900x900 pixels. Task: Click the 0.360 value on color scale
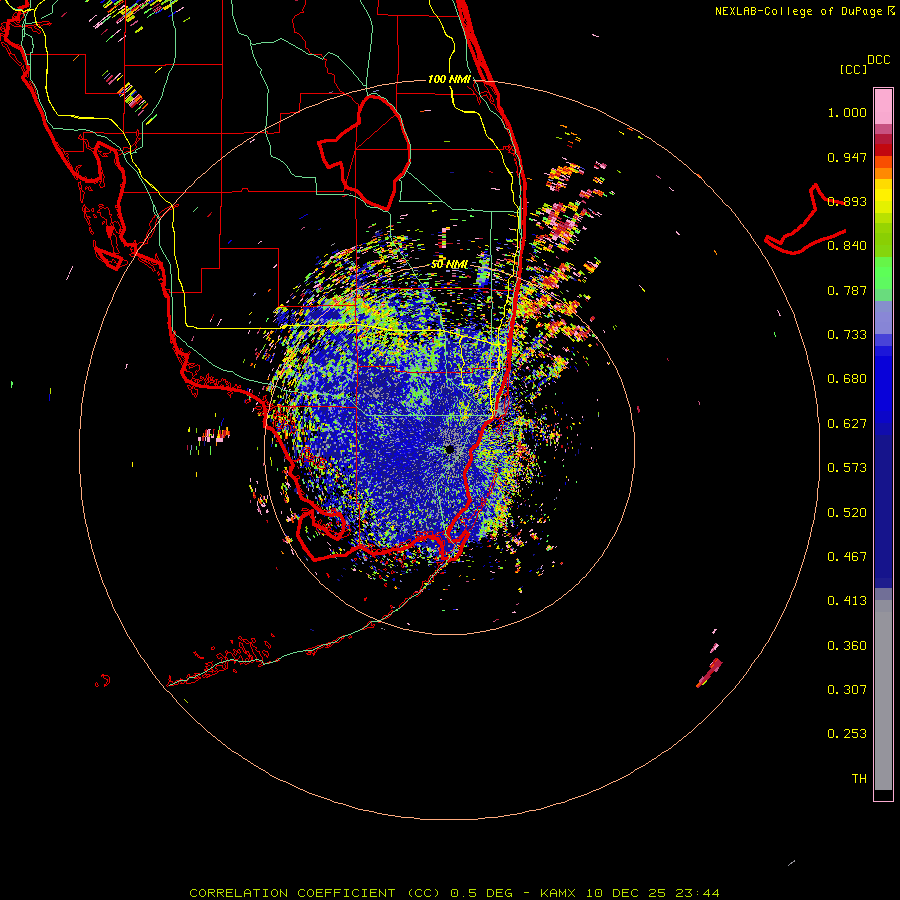tap(847, 646)
